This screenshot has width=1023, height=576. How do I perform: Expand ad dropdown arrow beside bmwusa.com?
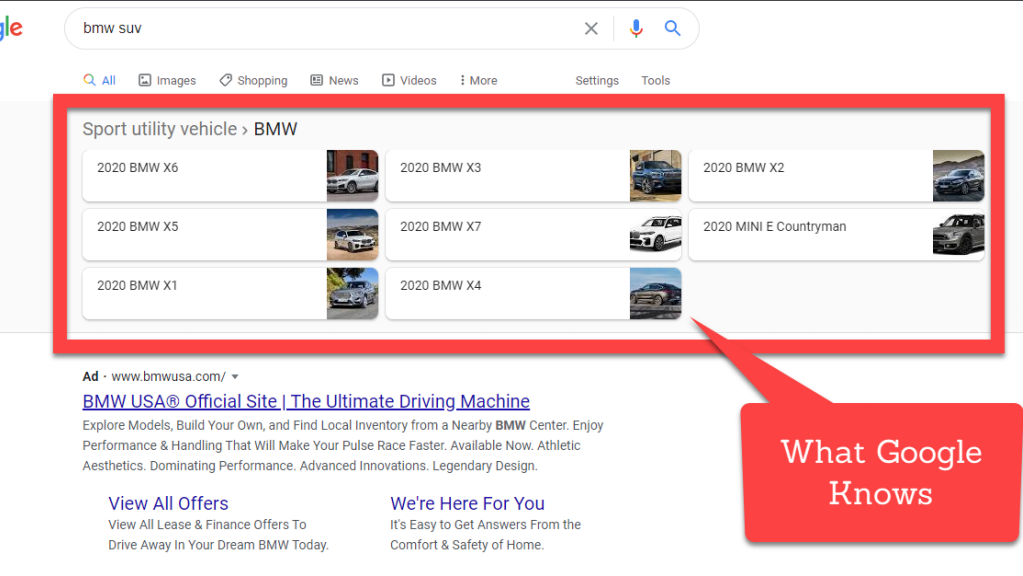coord(235,377)
